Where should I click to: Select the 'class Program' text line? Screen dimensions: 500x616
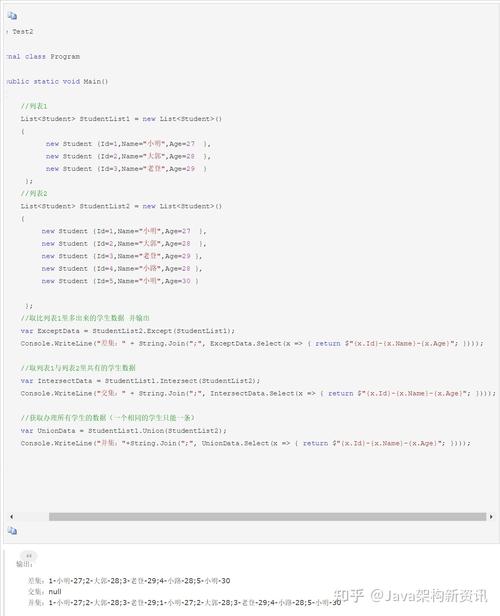[x=43, y=57]
